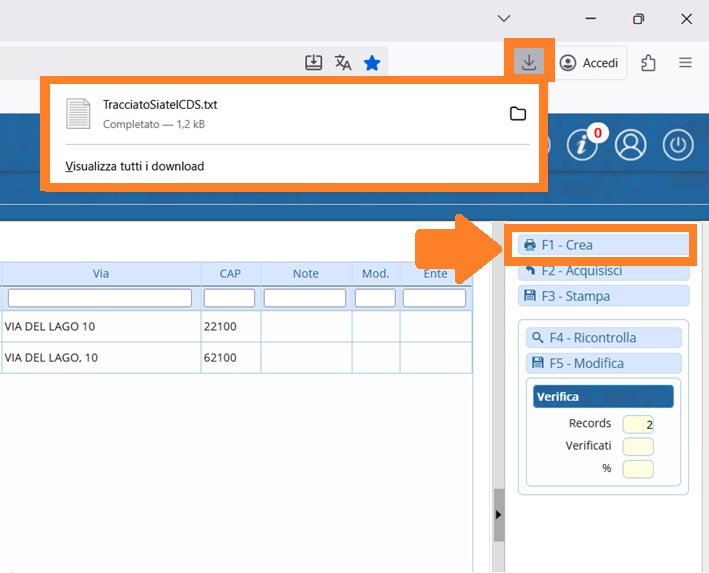The width and height of the screenshot is (709, 573).
Task: Open the extensions puzzle icon
Action: pyautogui.click(x=648, y=63)
